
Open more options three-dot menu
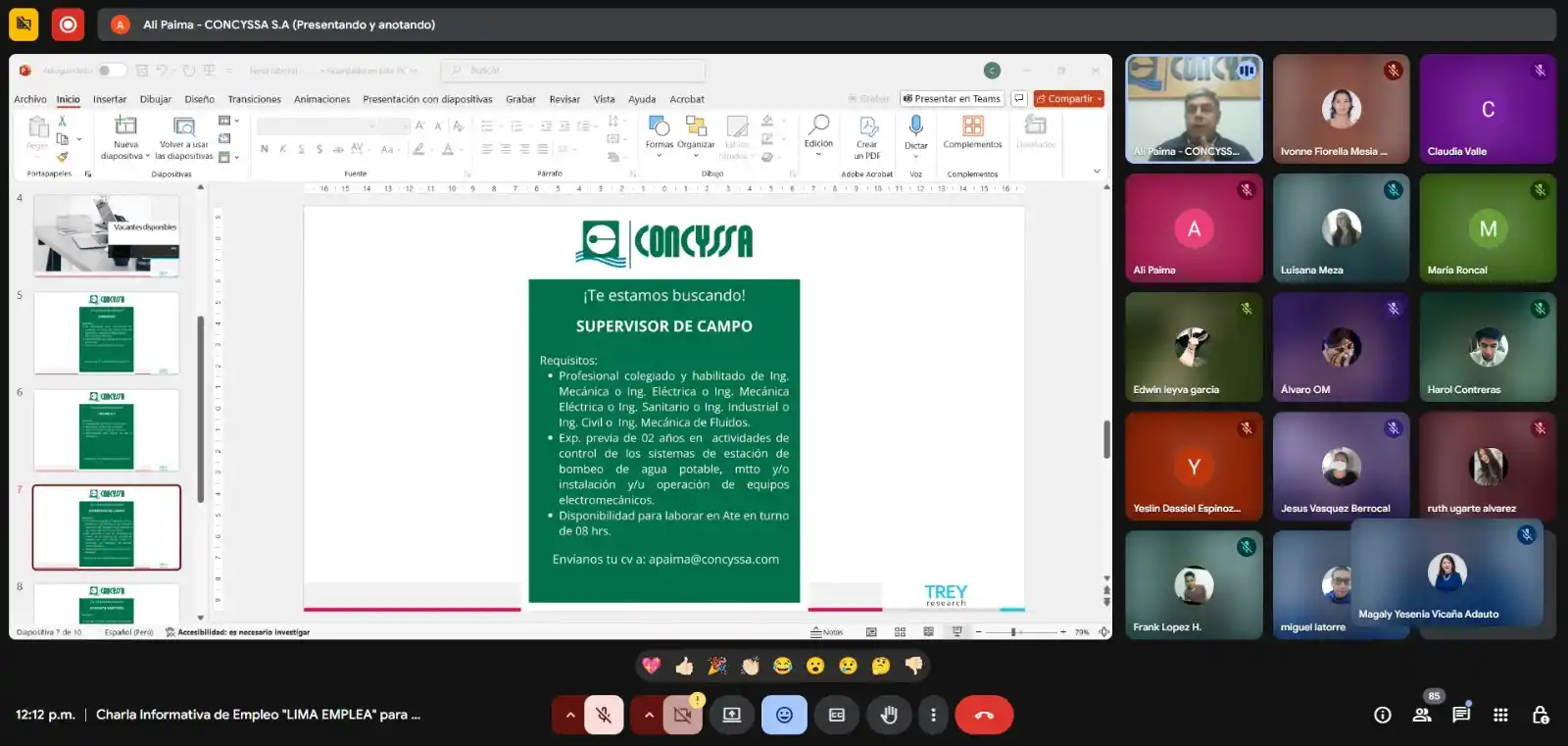click(933, 715)
